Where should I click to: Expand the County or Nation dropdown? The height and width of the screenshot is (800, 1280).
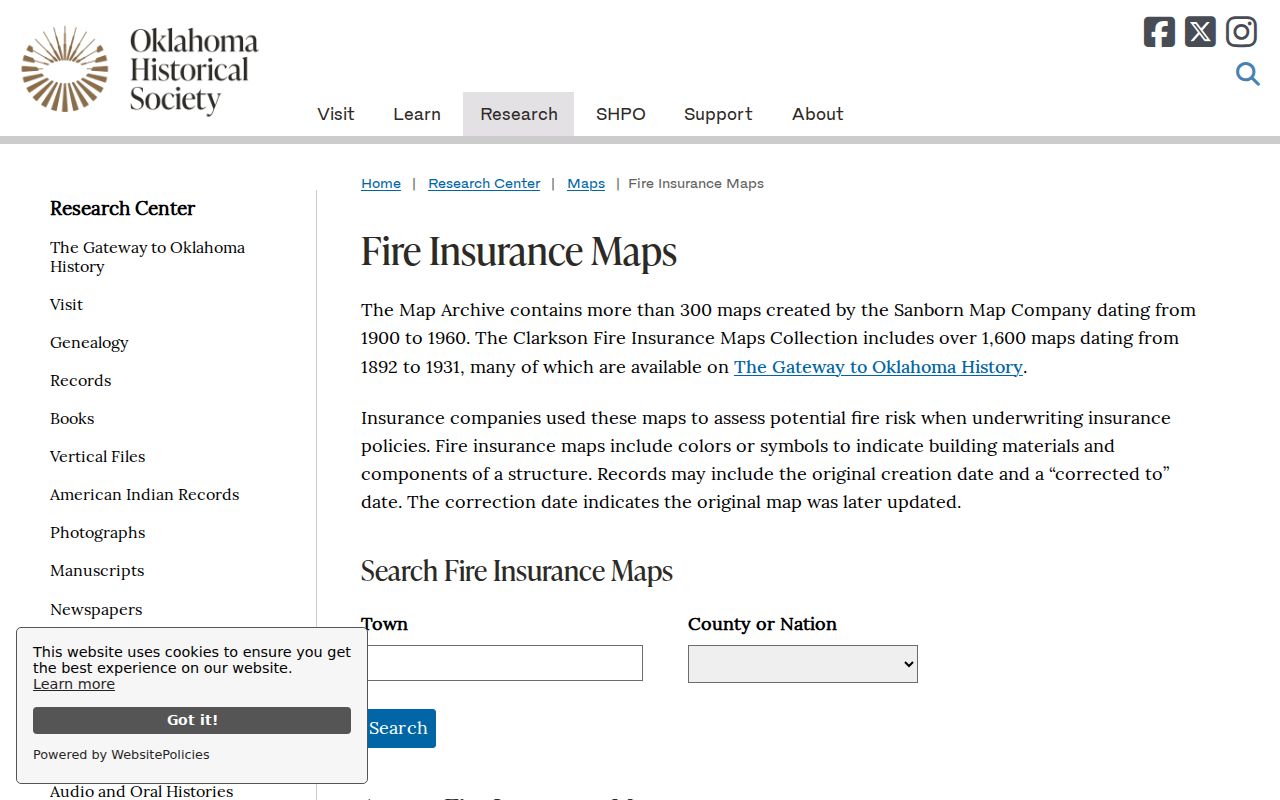tap(803, 664)
